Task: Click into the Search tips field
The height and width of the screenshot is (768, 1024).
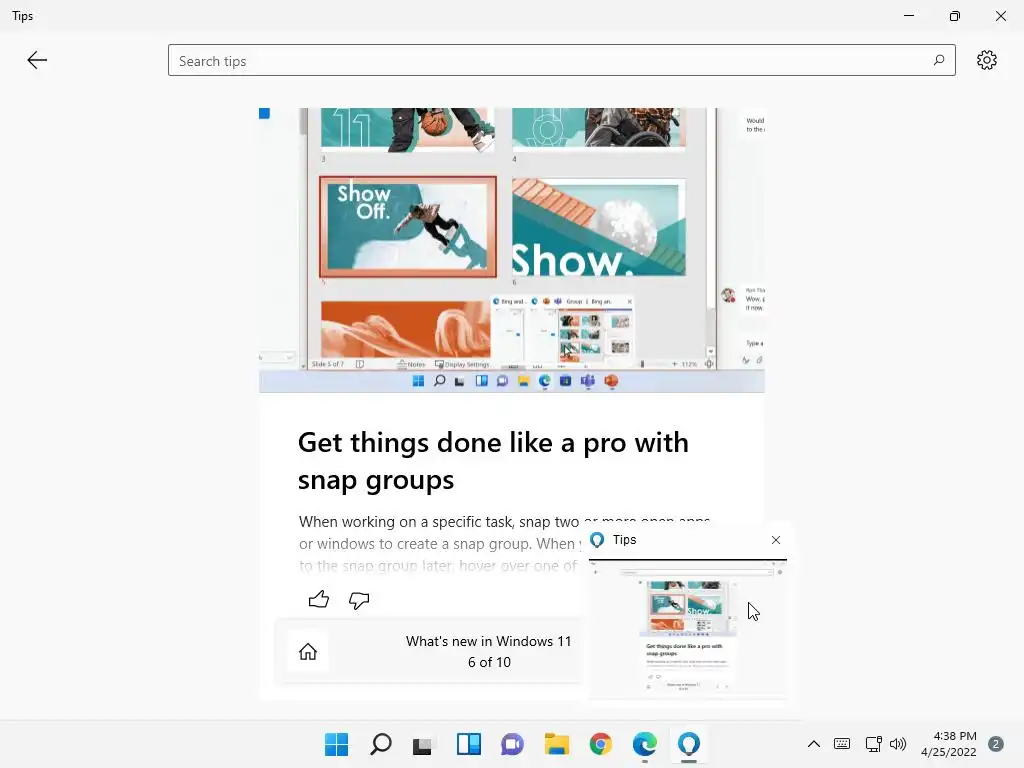Action: 562,60
